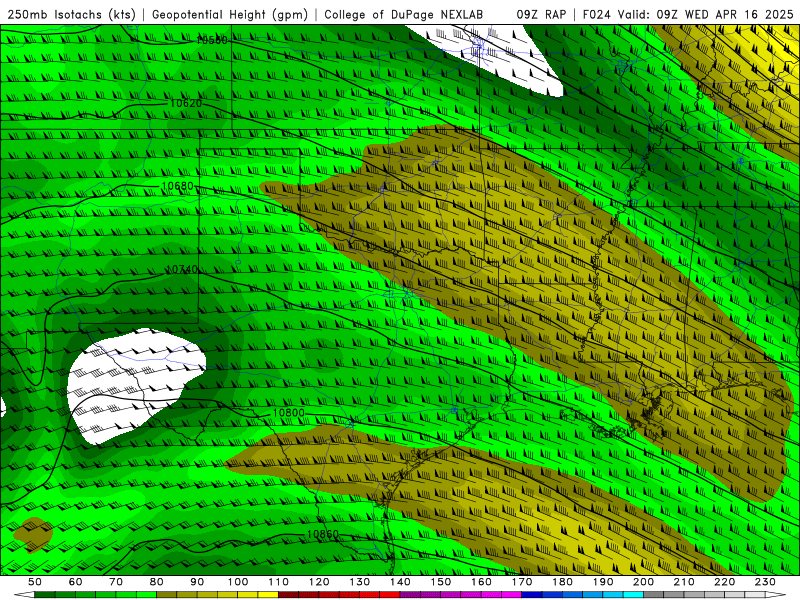Select the '160' scale number
The width and height of the screenshot is (800, 600).
[x=481, y=582]
